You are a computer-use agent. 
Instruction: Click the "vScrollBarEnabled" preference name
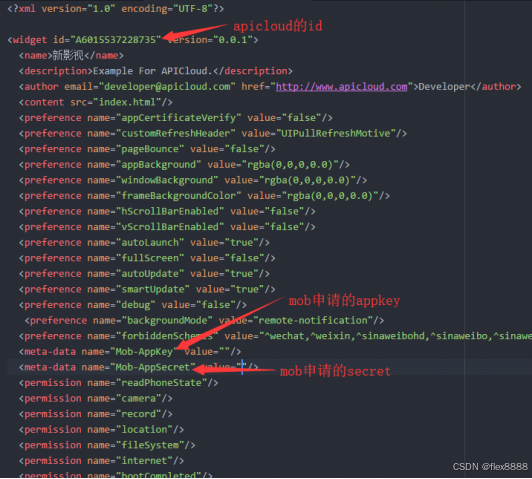(x=170, y=227)
